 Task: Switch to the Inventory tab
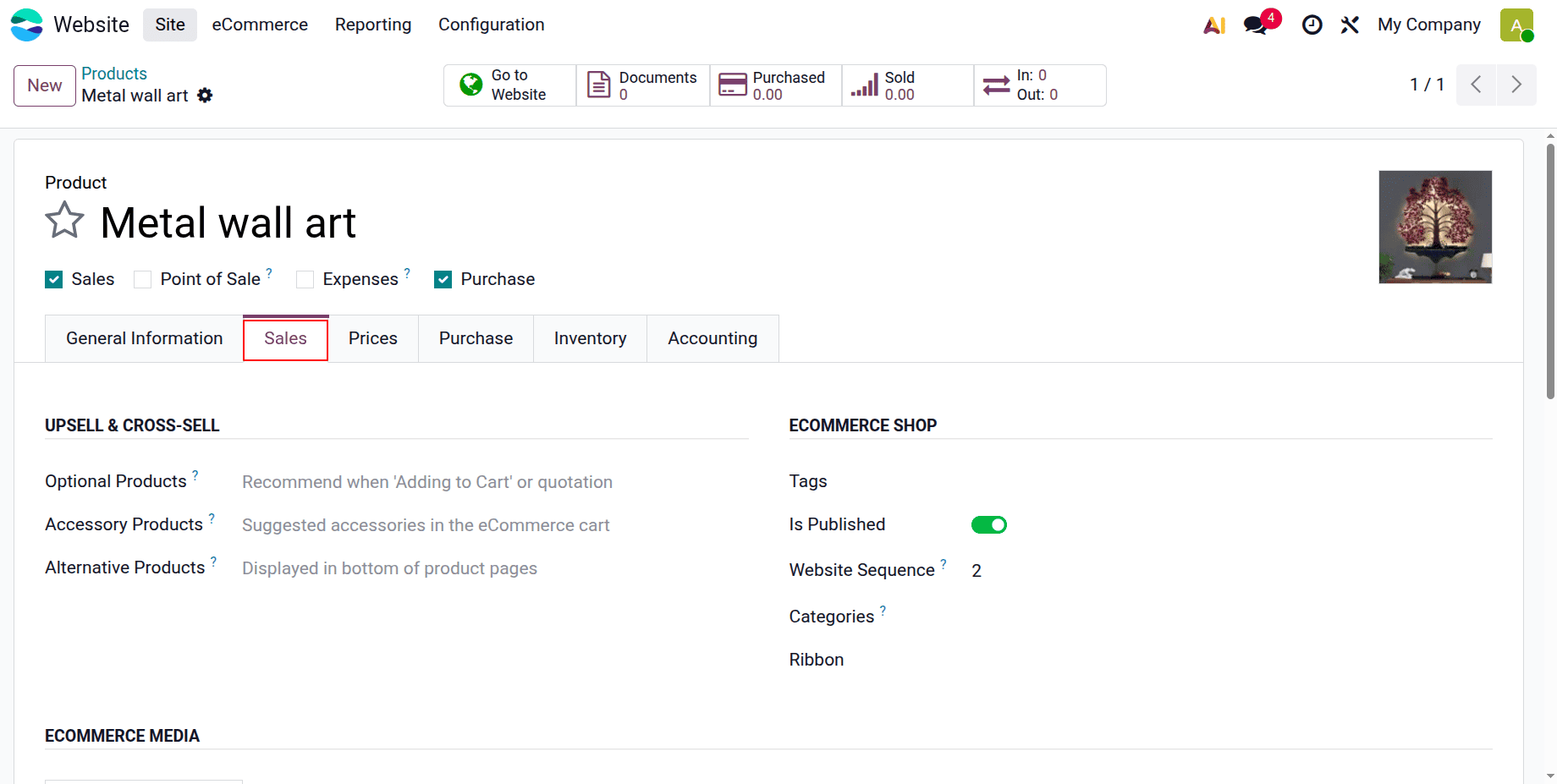point(591,338)
